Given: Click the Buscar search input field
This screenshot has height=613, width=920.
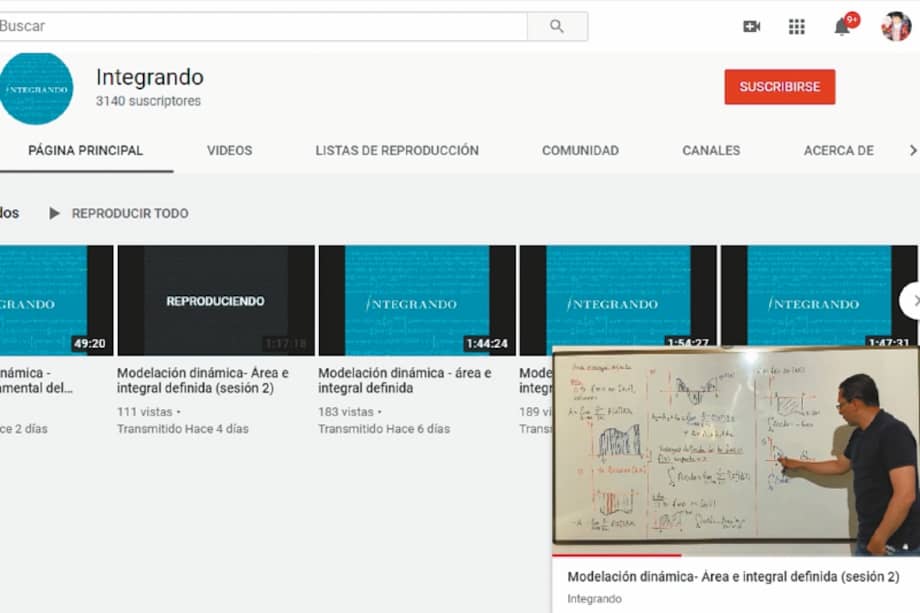Looking at the screenshot, I should (260, 25).
